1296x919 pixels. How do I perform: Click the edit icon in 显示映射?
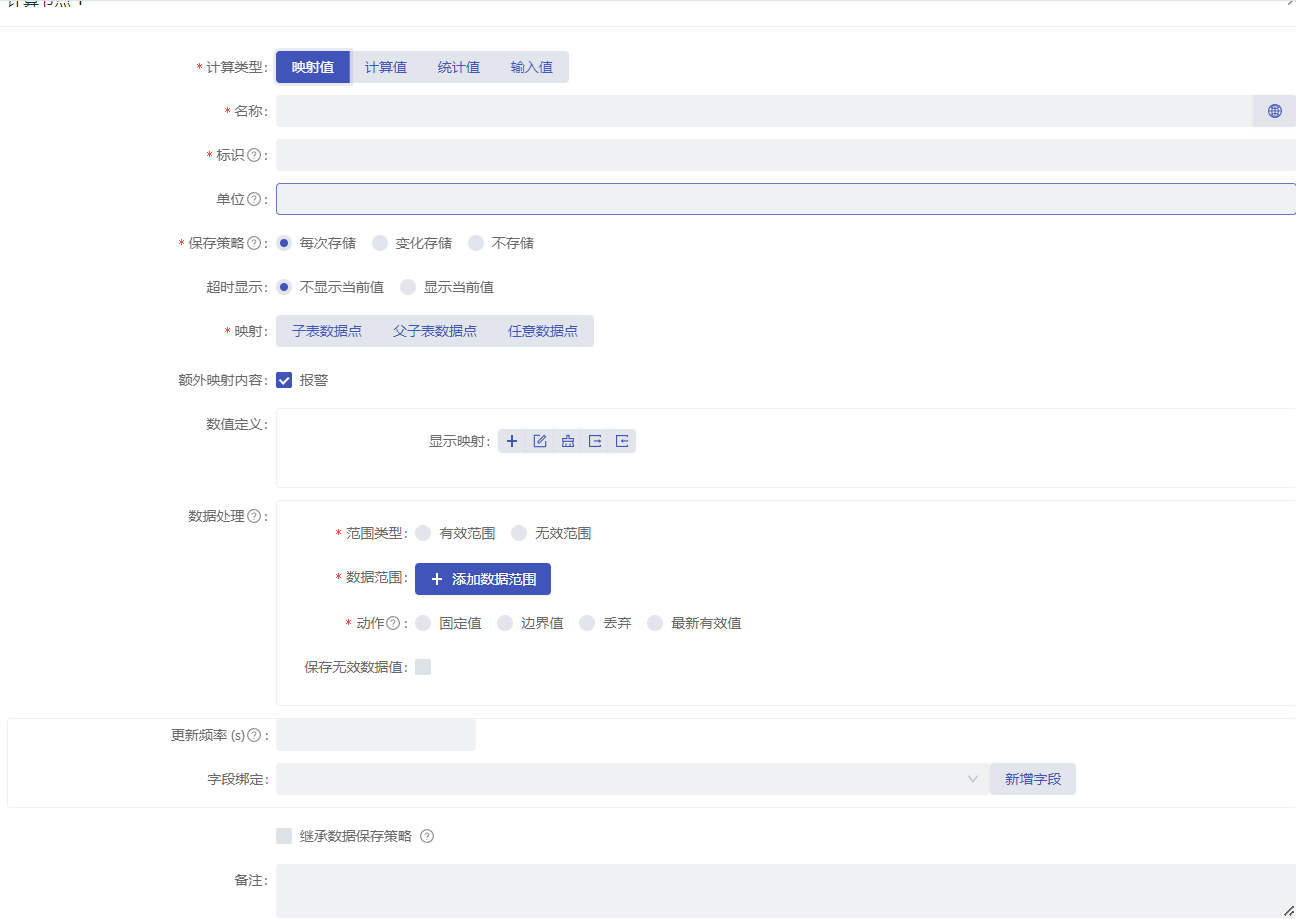coord(540,441)
